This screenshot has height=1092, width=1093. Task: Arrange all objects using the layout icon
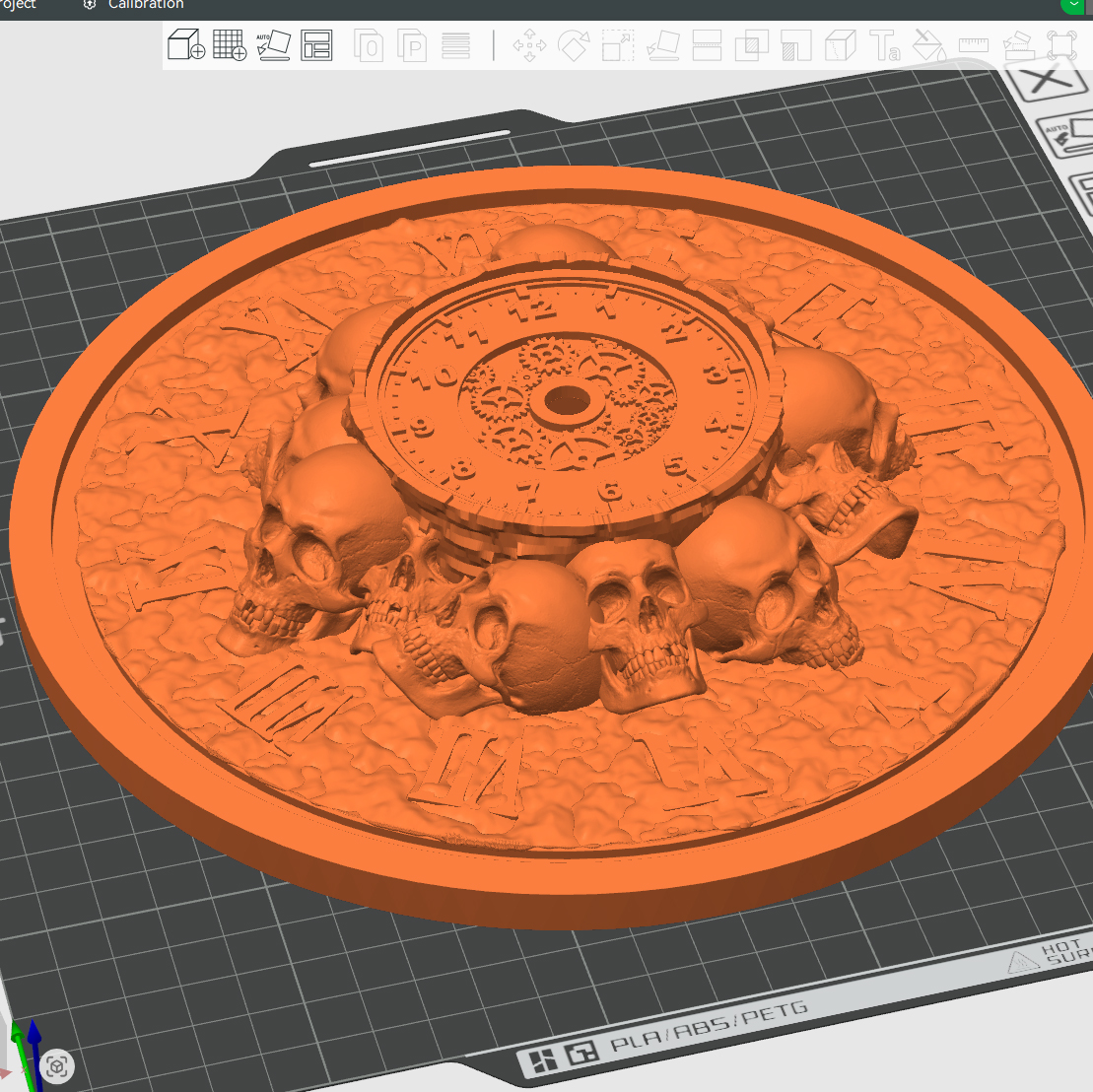316,45
